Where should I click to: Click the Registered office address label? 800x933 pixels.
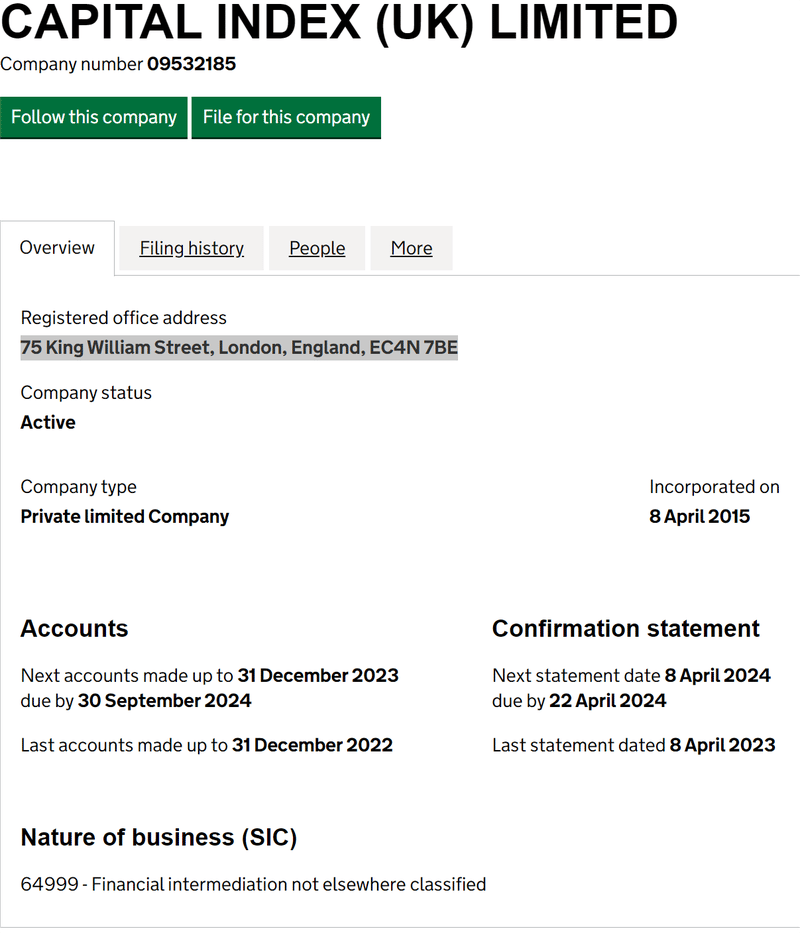(x=124, y=318)
